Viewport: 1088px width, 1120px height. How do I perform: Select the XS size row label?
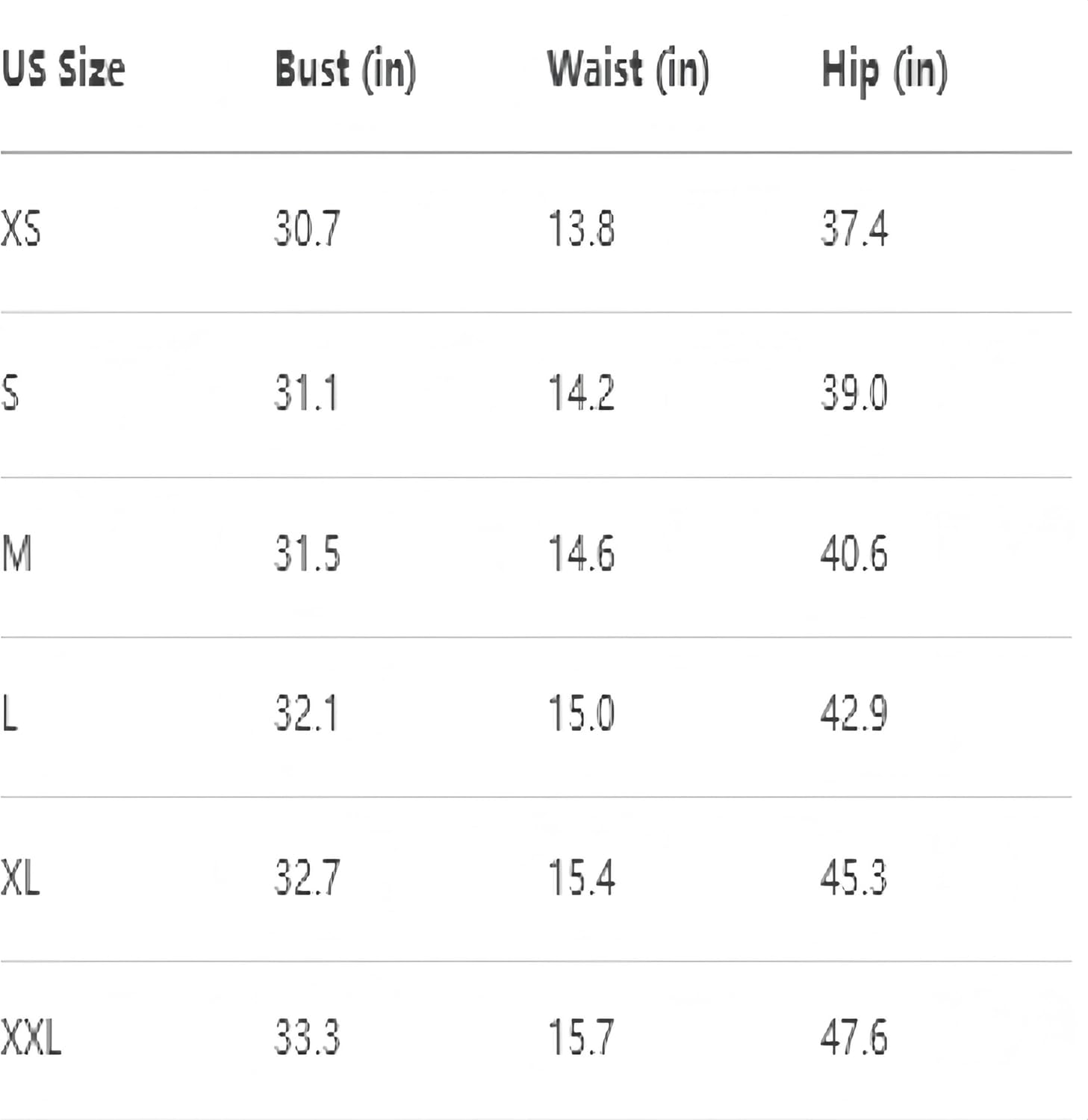(x=21, y=228)
